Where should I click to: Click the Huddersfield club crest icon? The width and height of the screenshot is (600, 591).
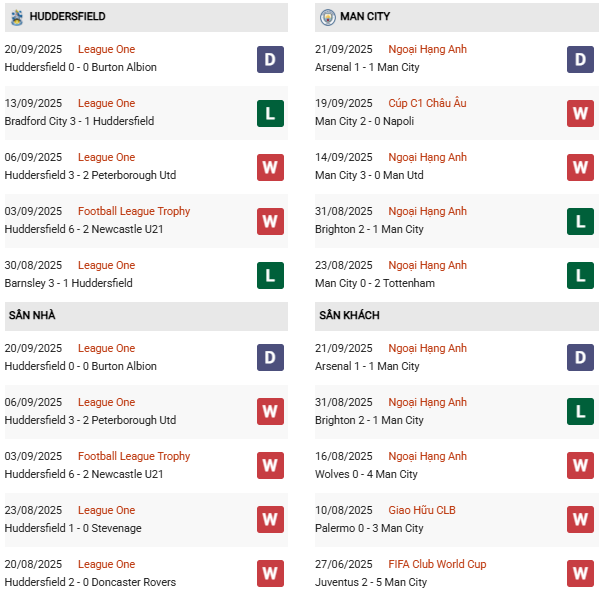click(x=17, y=17)
